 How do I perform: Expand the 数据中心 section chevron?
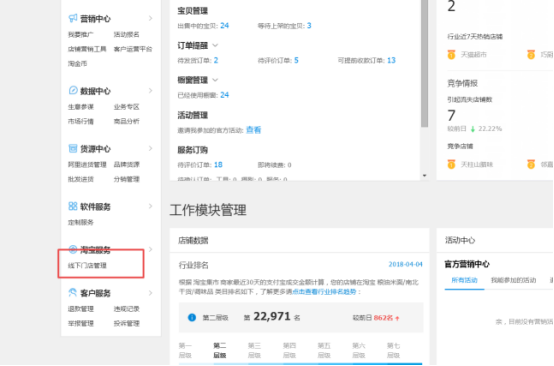point(151,90)
